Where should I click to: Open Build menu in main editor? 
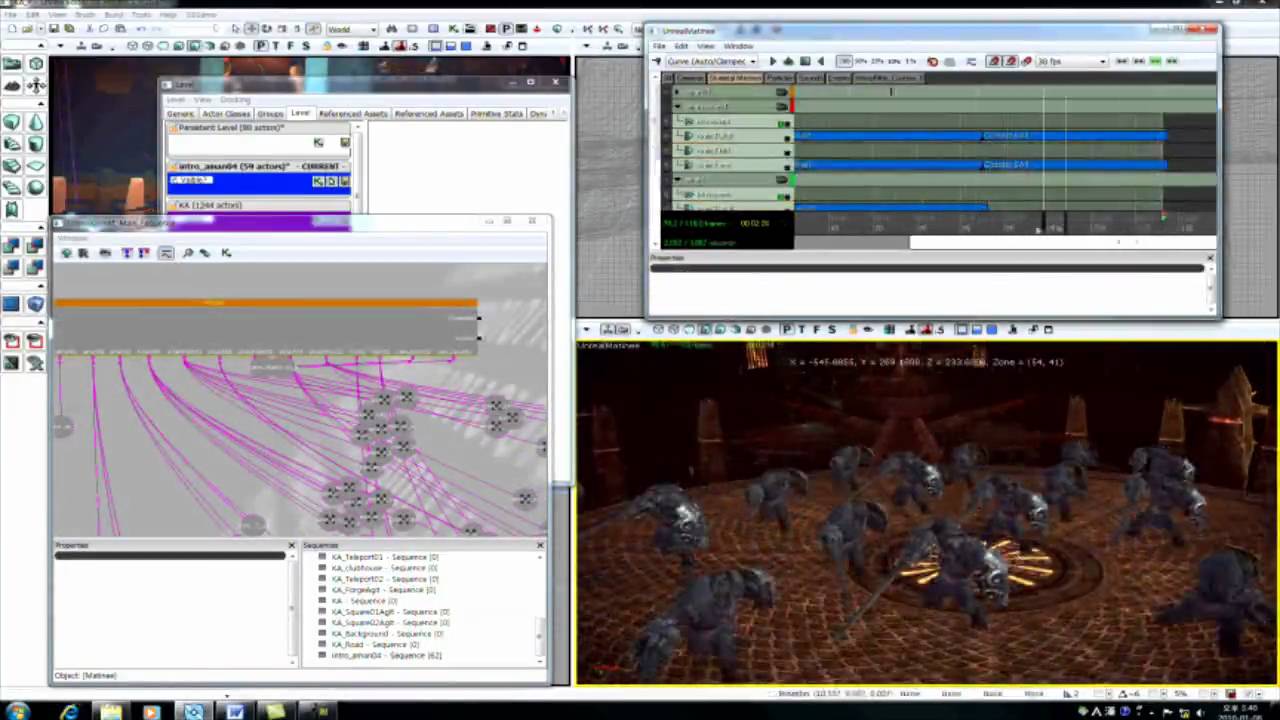pos(112,15)
